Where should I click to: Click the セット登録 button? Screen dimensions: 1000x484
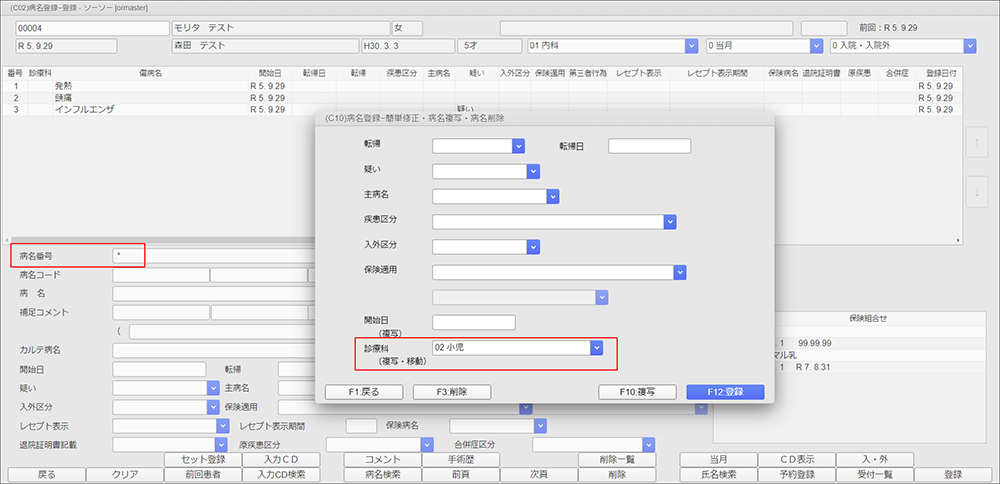click(202, 460)
